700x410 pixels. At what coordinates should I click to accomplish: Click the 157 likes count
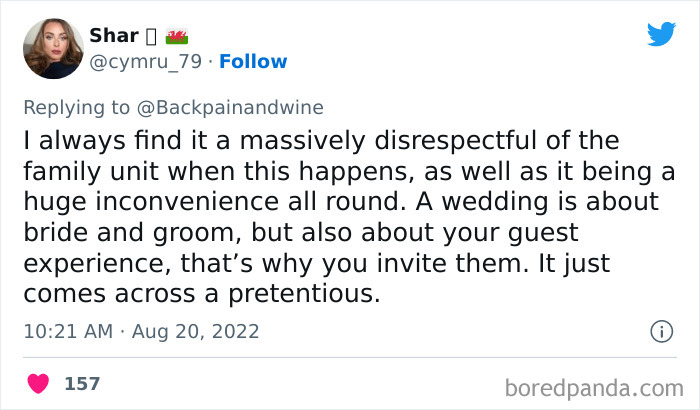click(x=82, y=383)
